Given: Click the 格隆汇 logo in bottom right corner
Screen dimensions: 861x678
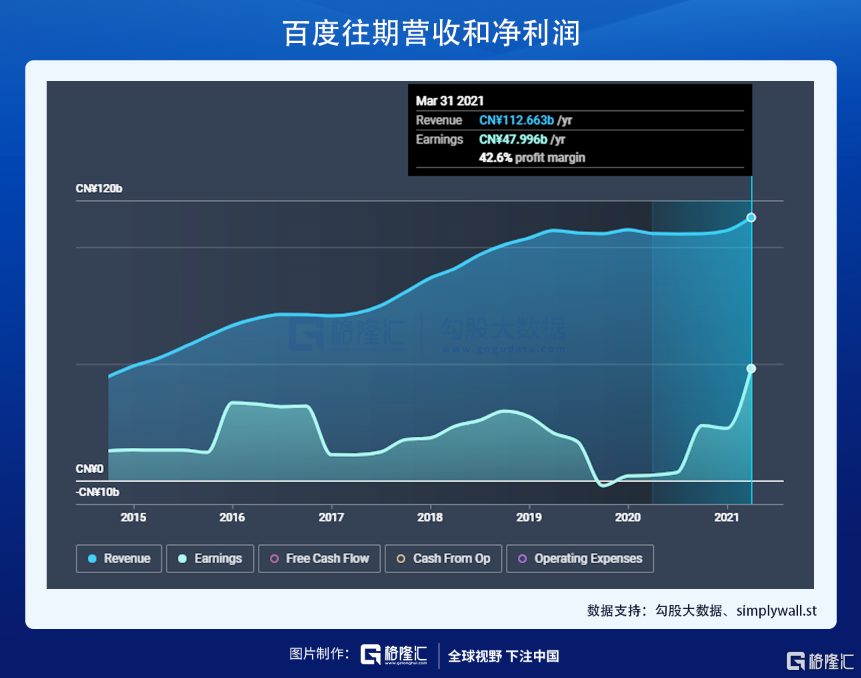Looking at the screenshot, I should (x=820, y=661).
